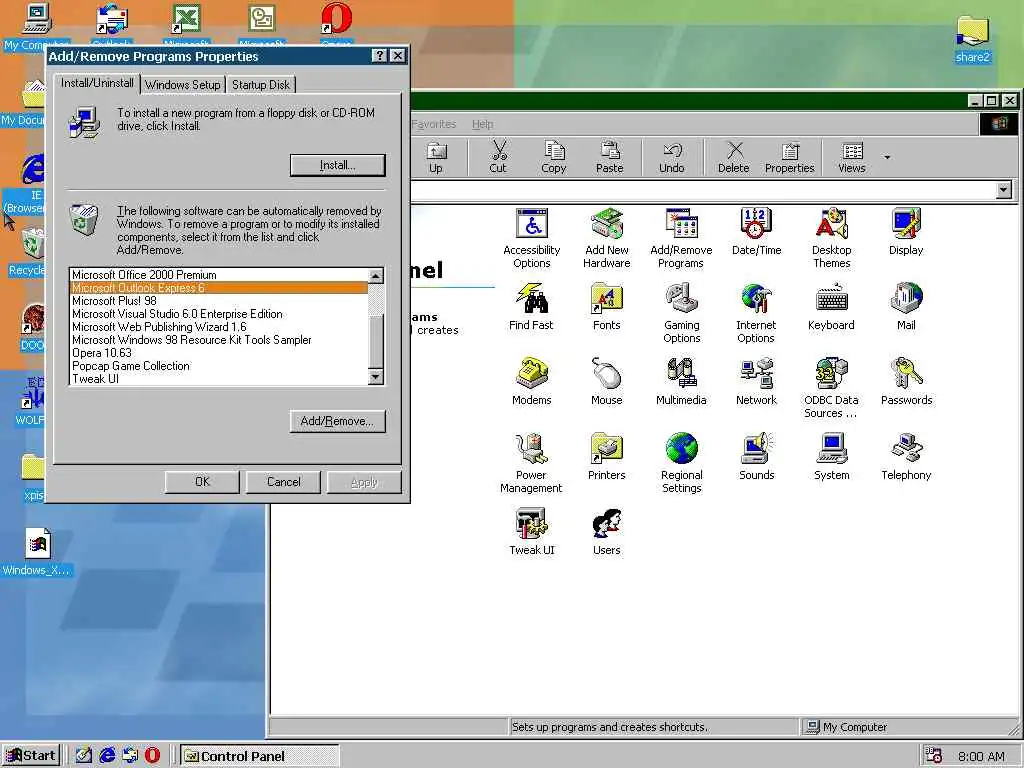Click the Install... button
The height and width of the screenshot is (768, 1024).
tap(338, 165)
